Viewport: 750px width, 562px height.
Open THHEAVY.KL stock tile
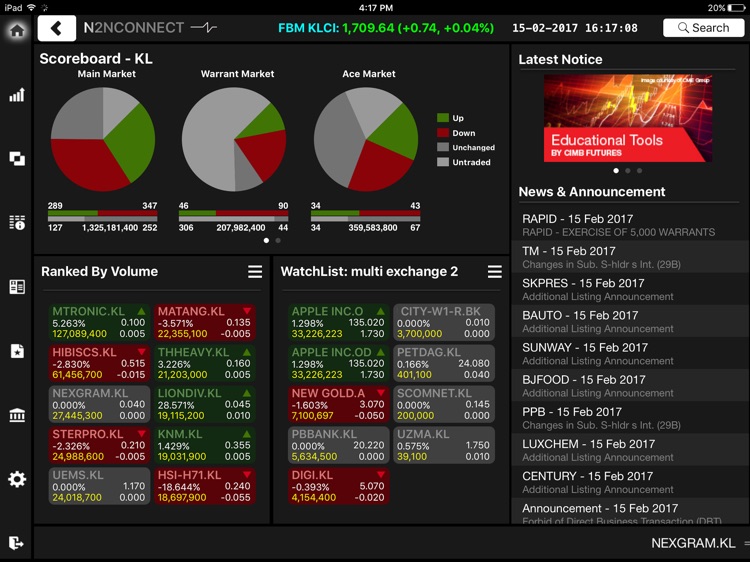205,363
